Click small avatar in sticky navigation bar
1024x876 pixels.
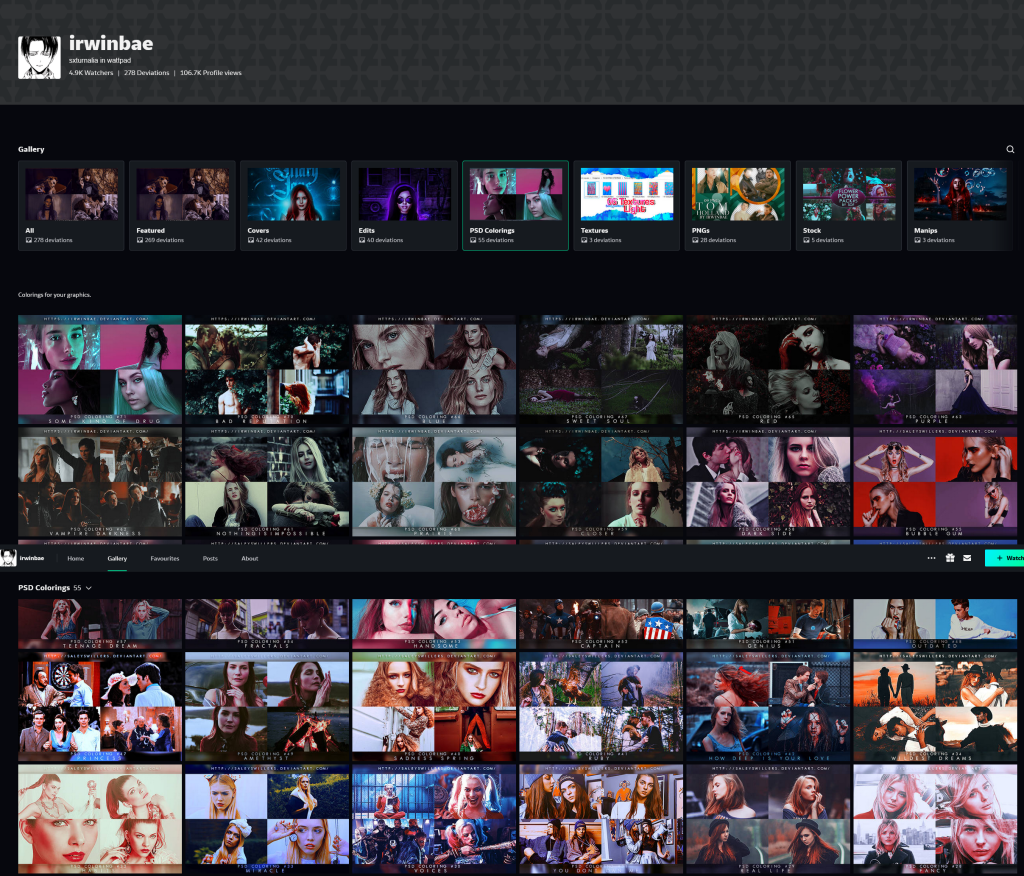tap(9, 558)
